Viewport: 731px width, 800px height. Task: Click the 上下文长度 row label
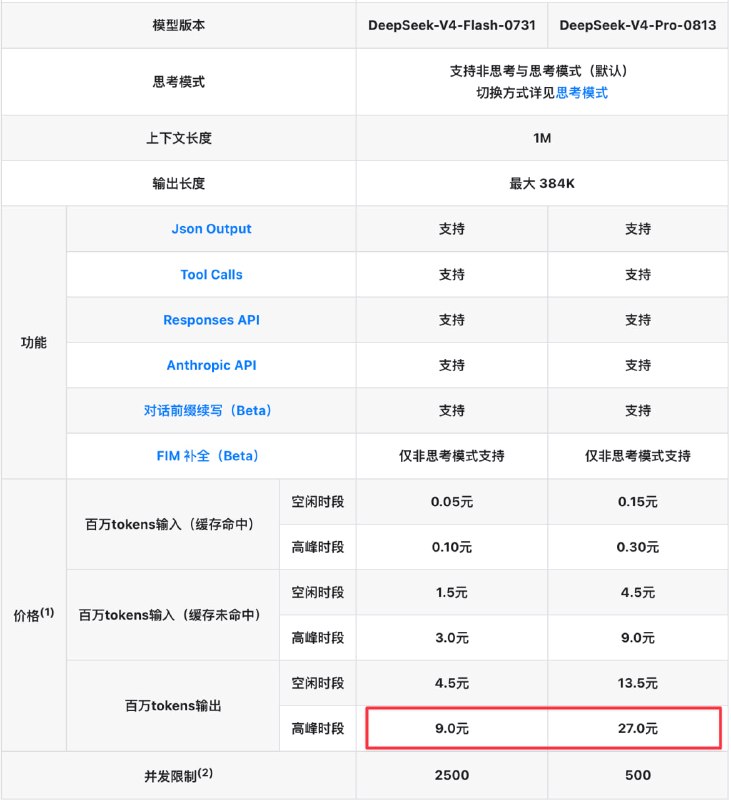point(179,138)
